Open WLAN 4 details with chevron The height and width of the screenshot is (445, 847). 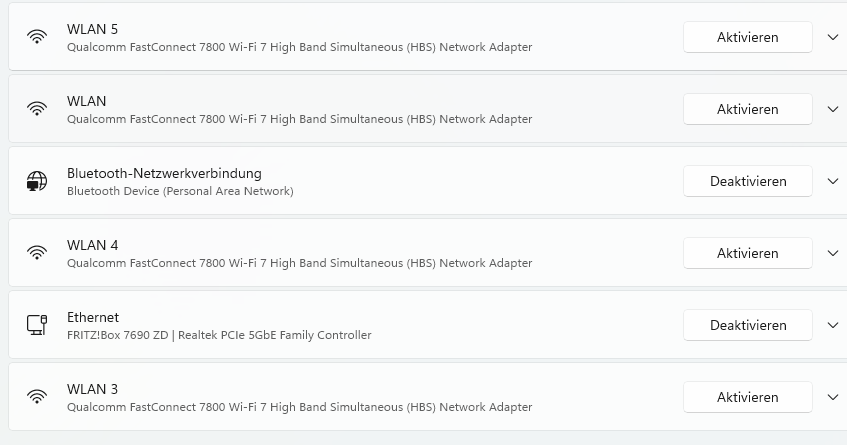tap(833, 253)
